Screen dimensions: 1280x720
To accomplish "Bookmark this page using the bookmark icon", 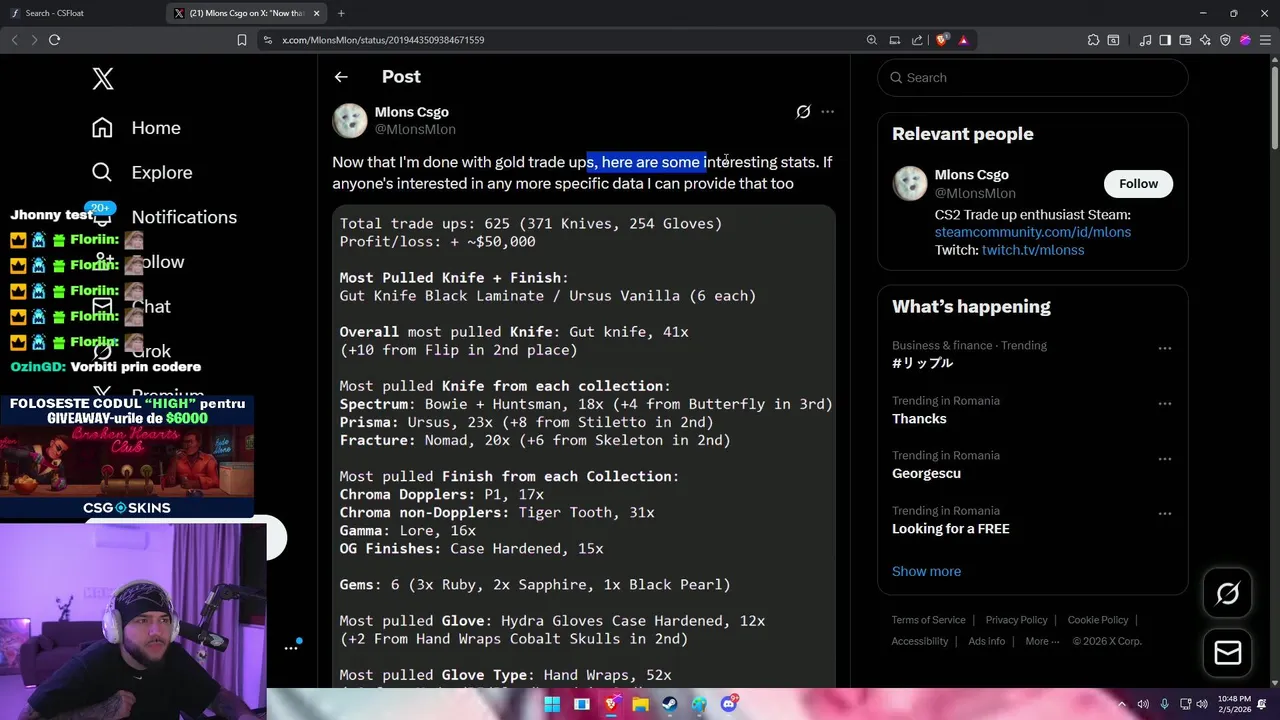I will (241, 40).
